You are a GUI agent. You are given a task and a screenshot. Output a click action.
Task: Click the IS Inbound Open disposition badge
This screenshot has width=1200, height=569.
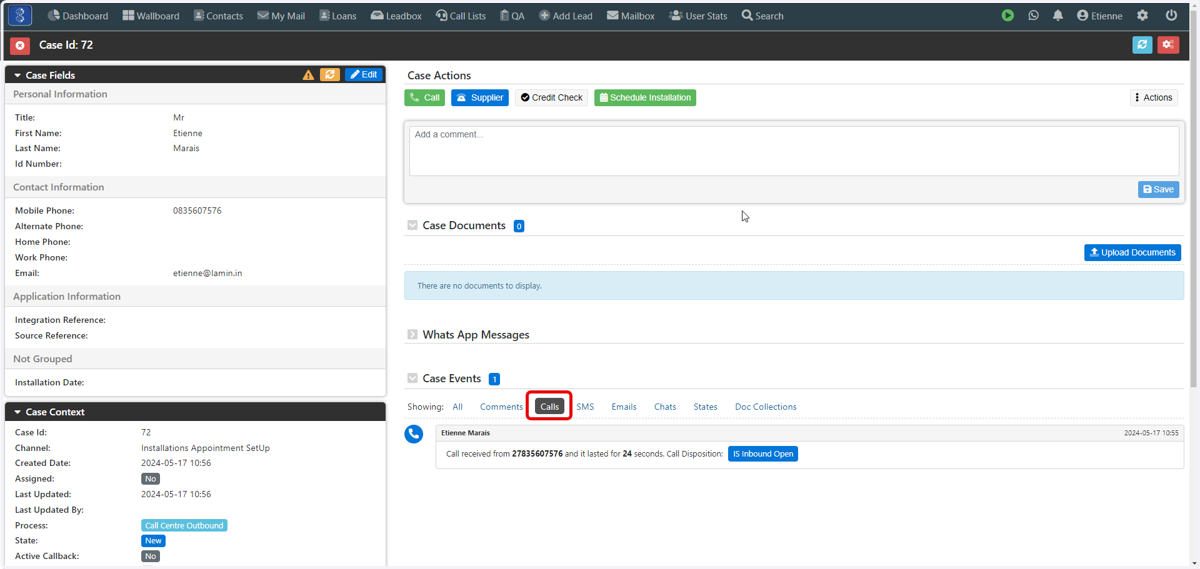coord(763,454)
